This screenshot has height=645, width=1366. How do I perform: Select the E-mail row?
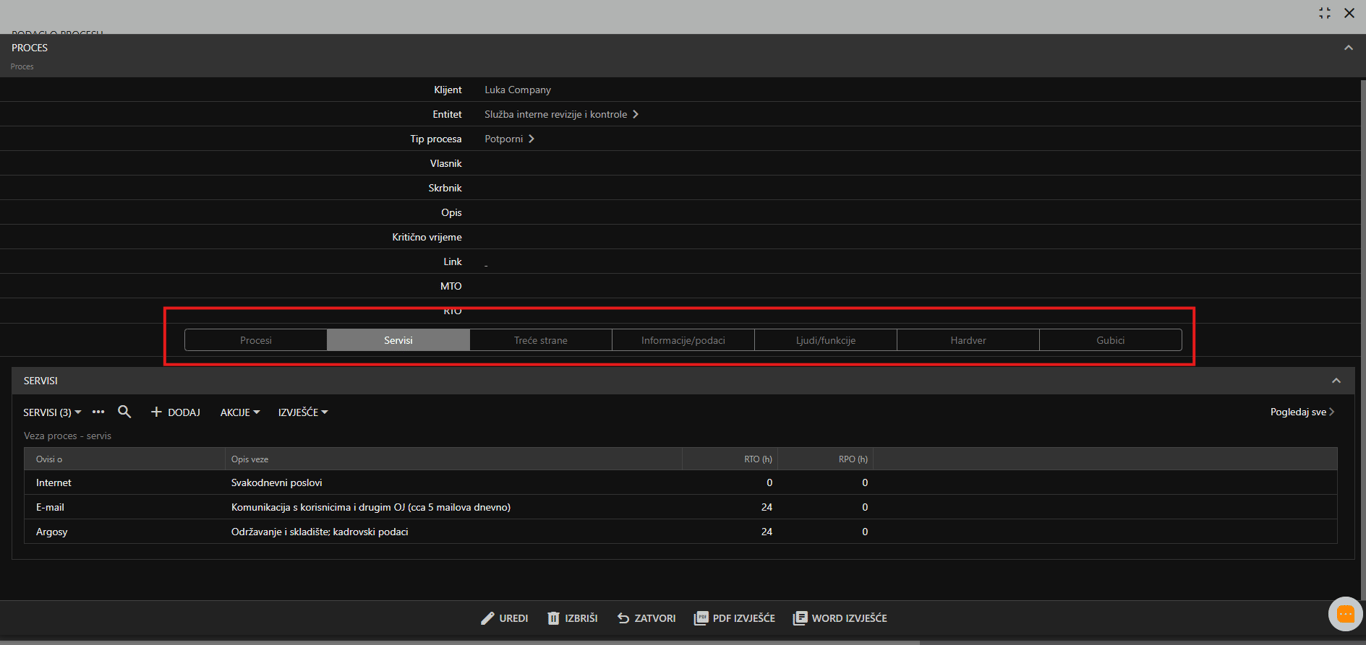(x=681, y=507)
